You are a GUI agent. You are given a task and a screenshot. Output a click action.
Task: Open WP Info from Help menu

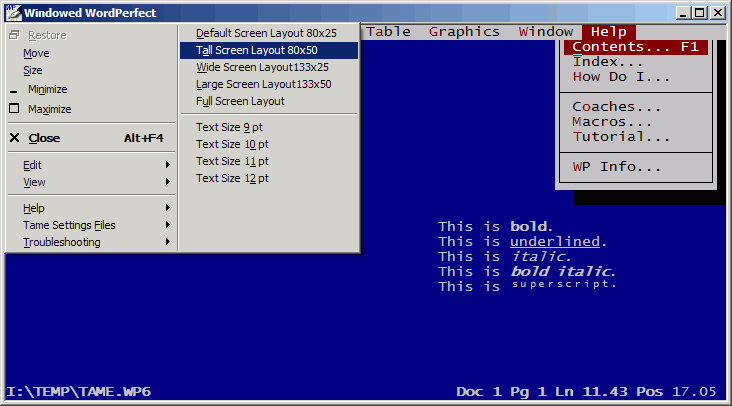pyautogui.click(x=616, y=166)
